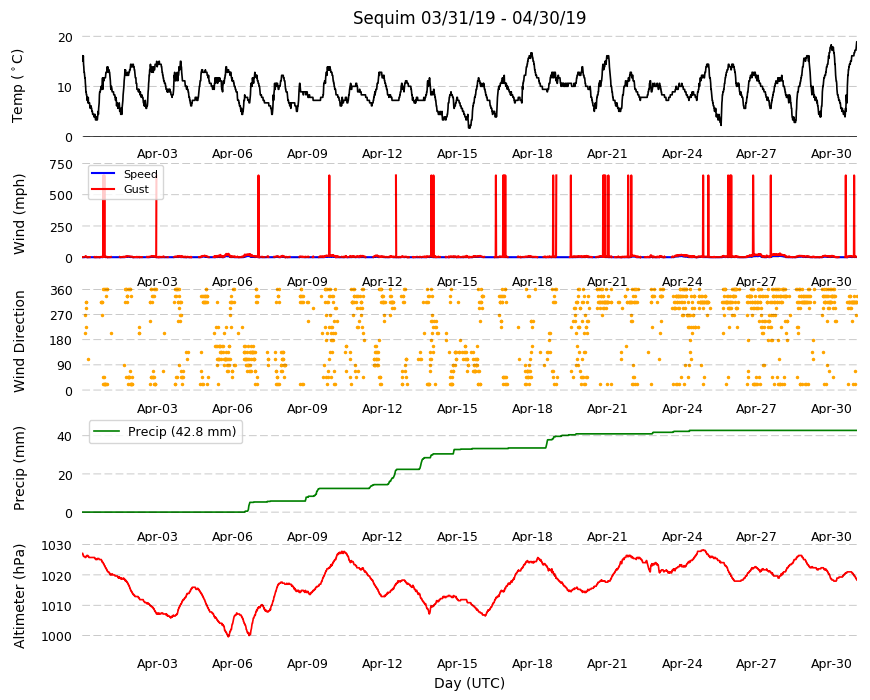Click the Temp (°C) axis label
This screenshot has width=870, height=700.
17,86
